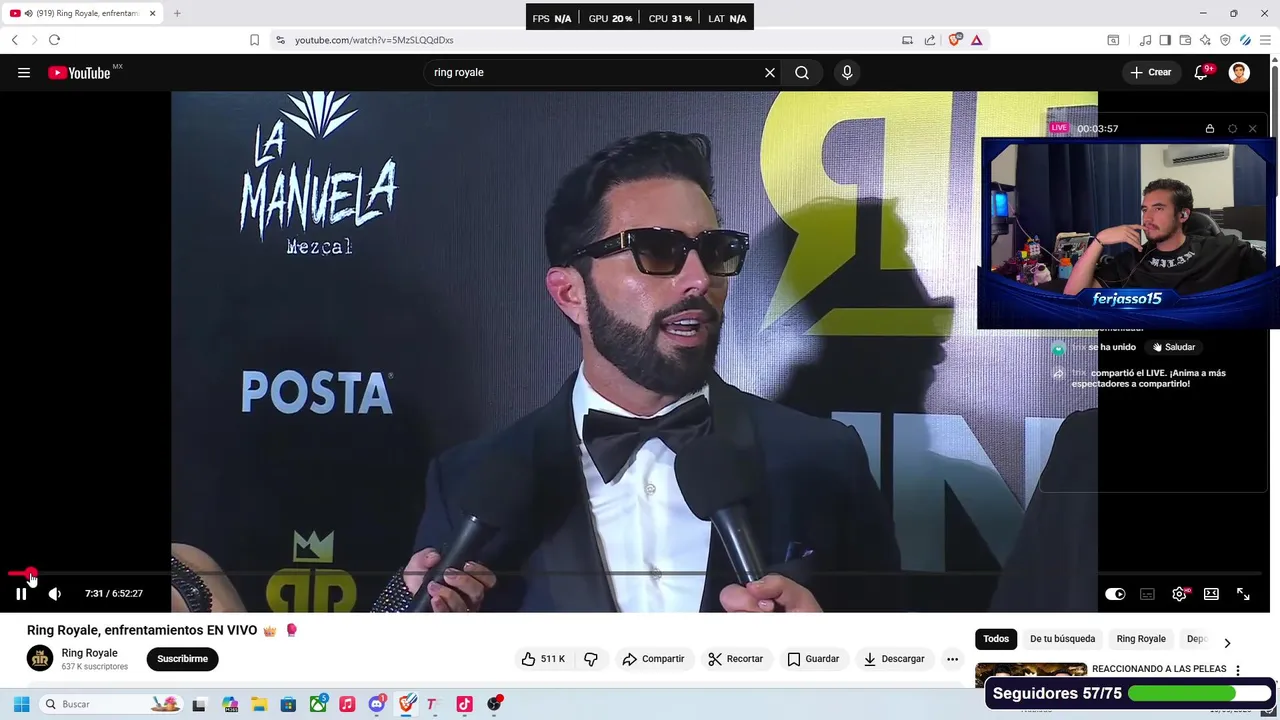
Task: Open player settings gear
Action: pos(1180,594)
